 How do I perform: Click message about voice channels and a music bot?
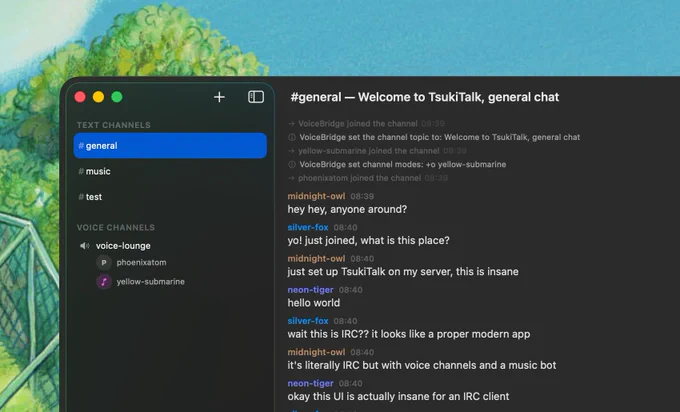422,366
